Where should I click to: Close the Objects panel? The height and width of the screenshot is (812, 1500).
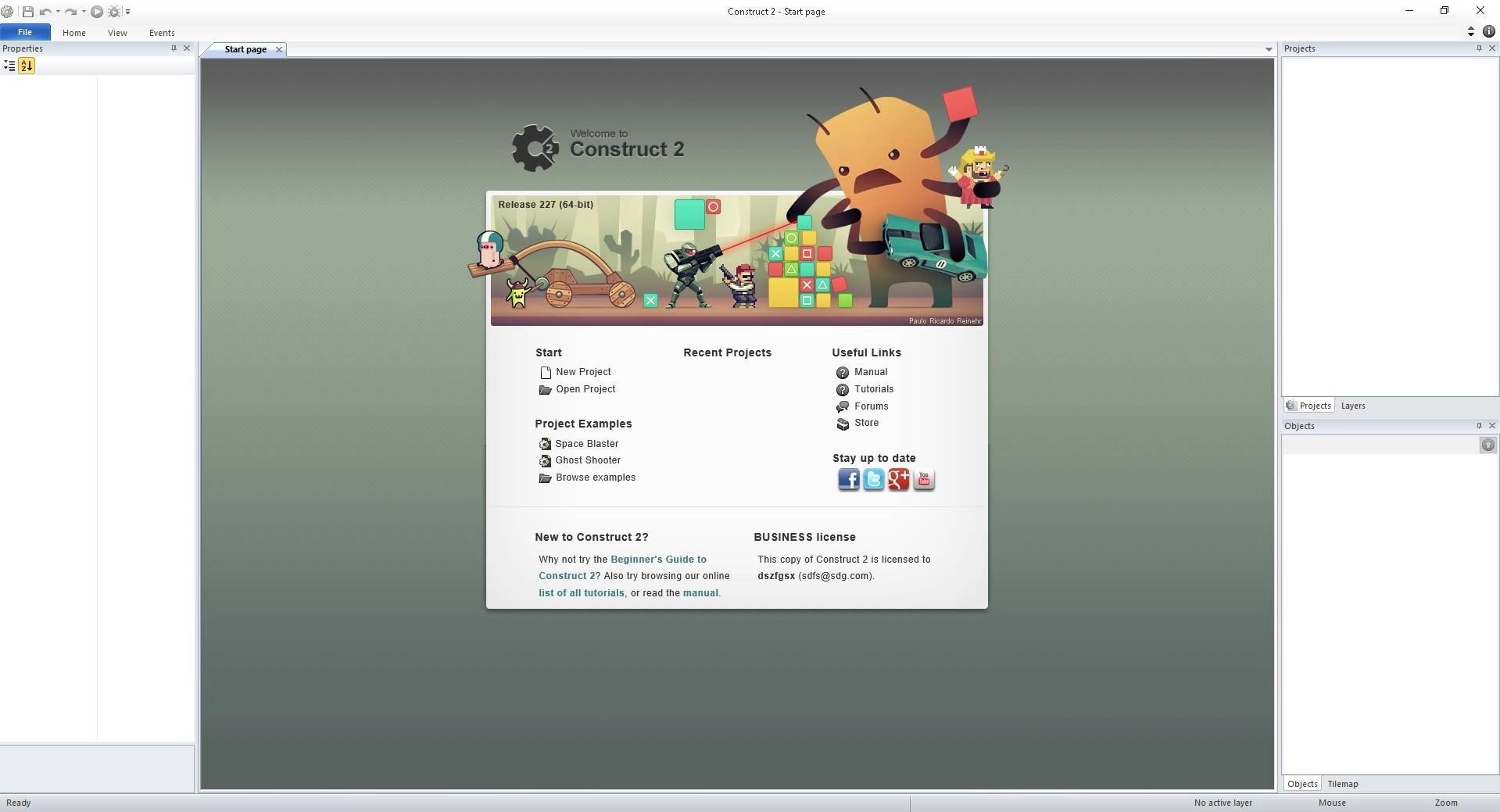[x=1492, y=426]
